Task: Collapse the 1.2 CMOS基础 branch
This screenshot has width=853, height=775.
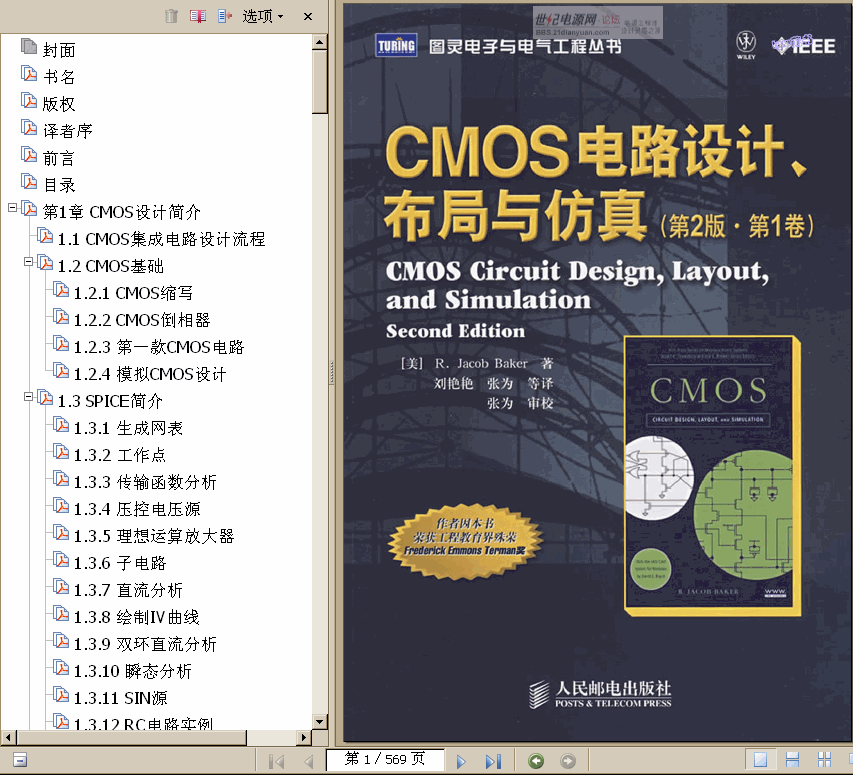Action: 28,262
